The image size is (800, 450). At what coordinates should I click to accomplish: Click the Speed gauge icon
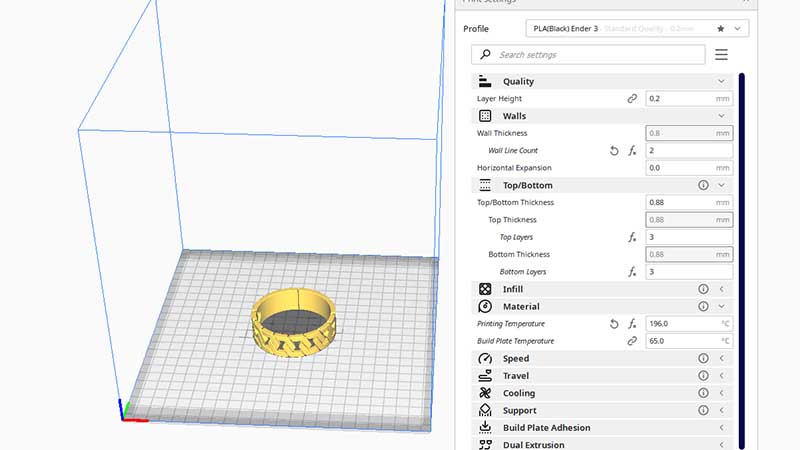485,359
